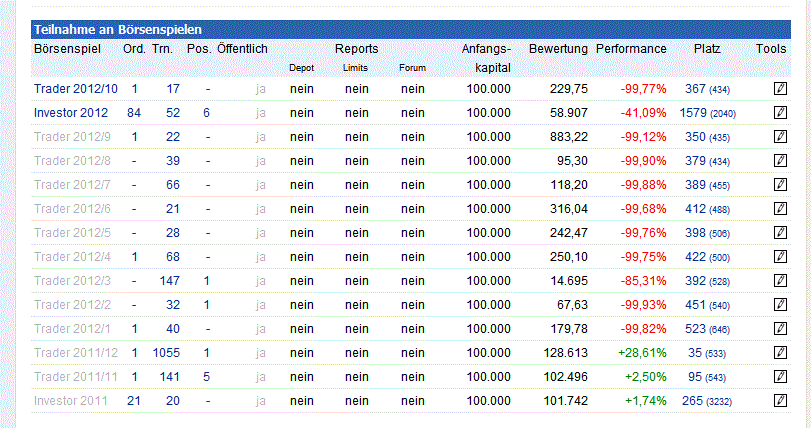Click the public 'ja' value for Trader 2012/7
The height and width of the screenshot is (428, 811).
261,185
